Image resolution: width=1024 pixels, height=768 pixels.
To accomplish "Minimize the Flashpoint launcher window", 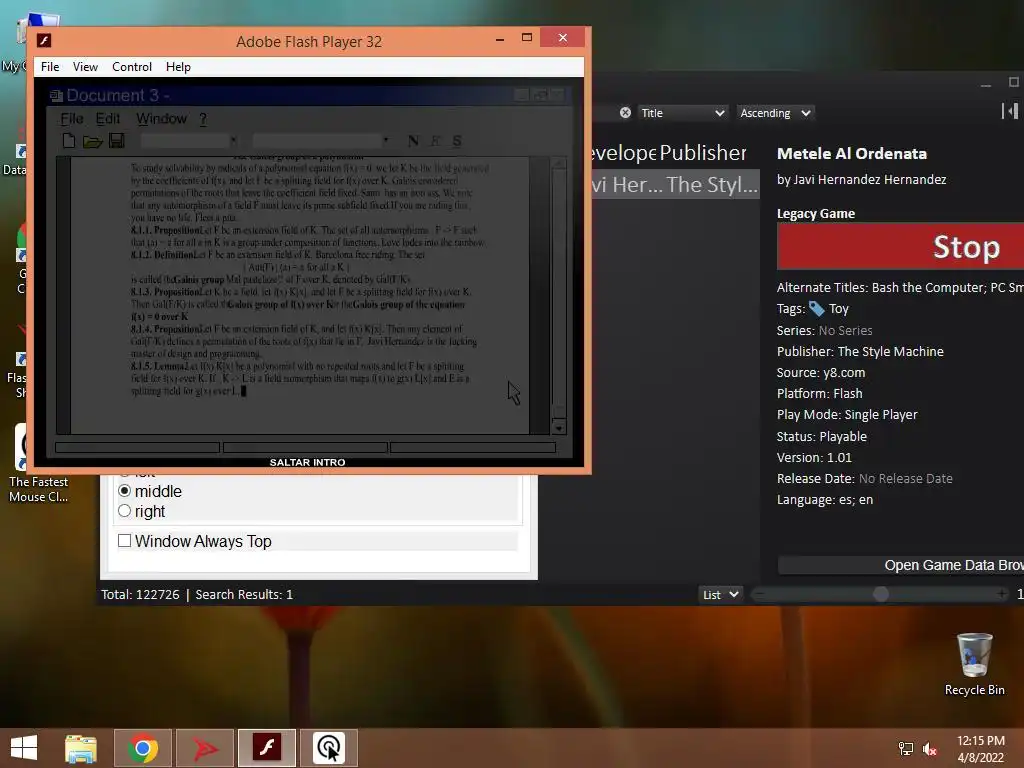I will point(985,84).
